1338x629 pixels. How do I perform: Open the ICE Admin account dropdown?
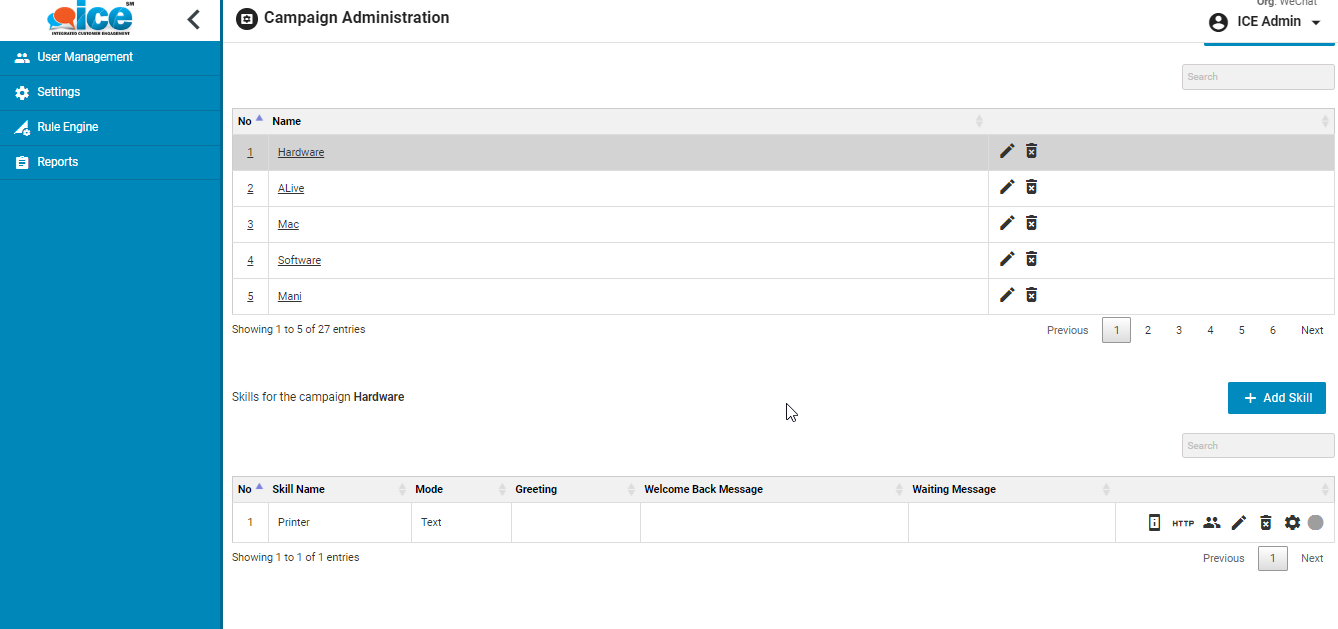pos(1266,22)
